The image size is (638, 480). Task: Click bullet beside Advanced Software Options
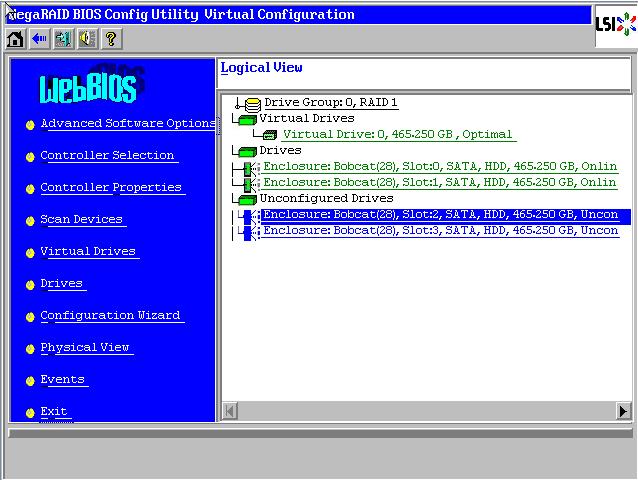[30, 125]
